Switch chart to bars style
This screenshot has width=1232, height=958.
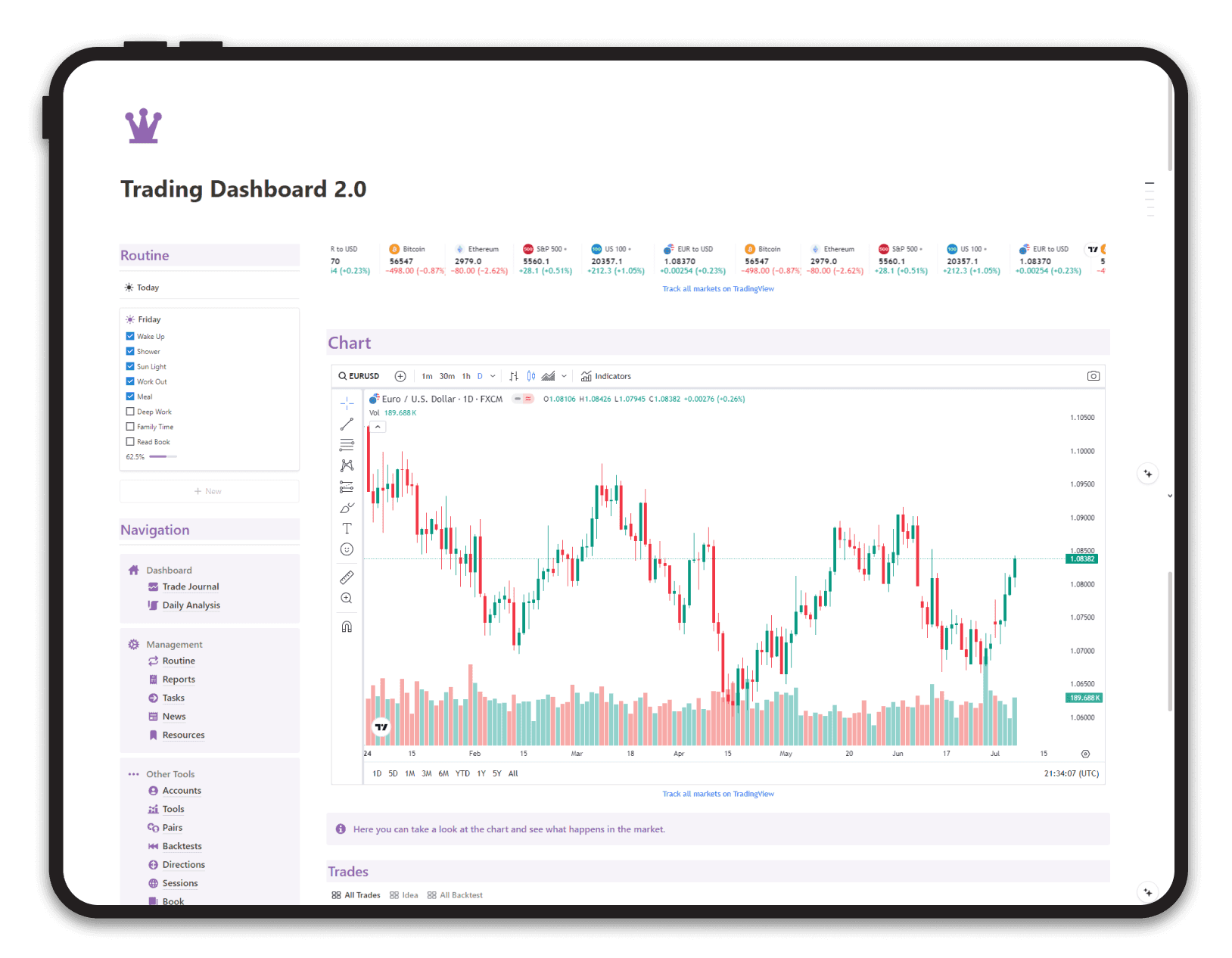point(514,376)
